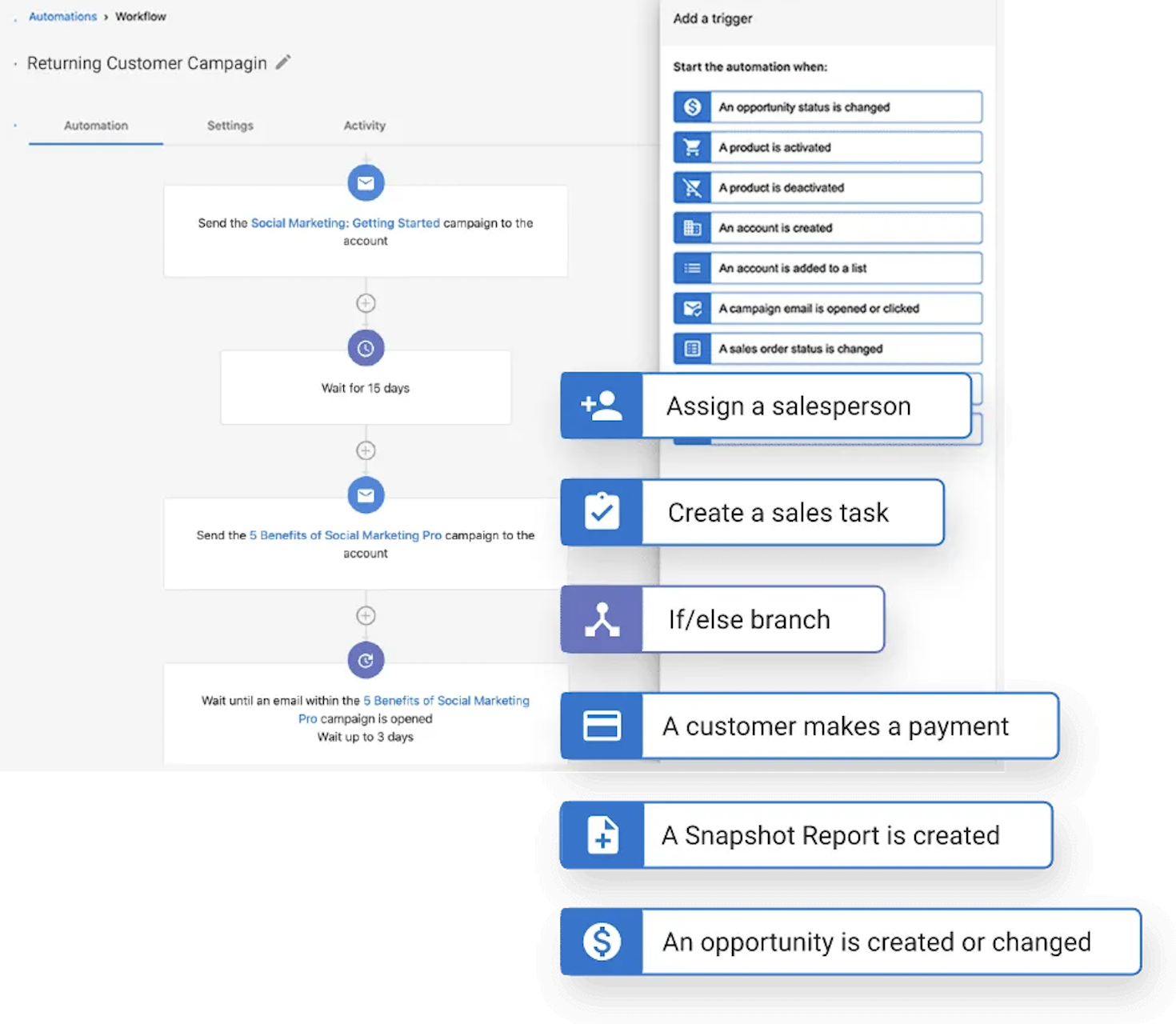Select A campaign email is opened or clicked

(844, 309)
